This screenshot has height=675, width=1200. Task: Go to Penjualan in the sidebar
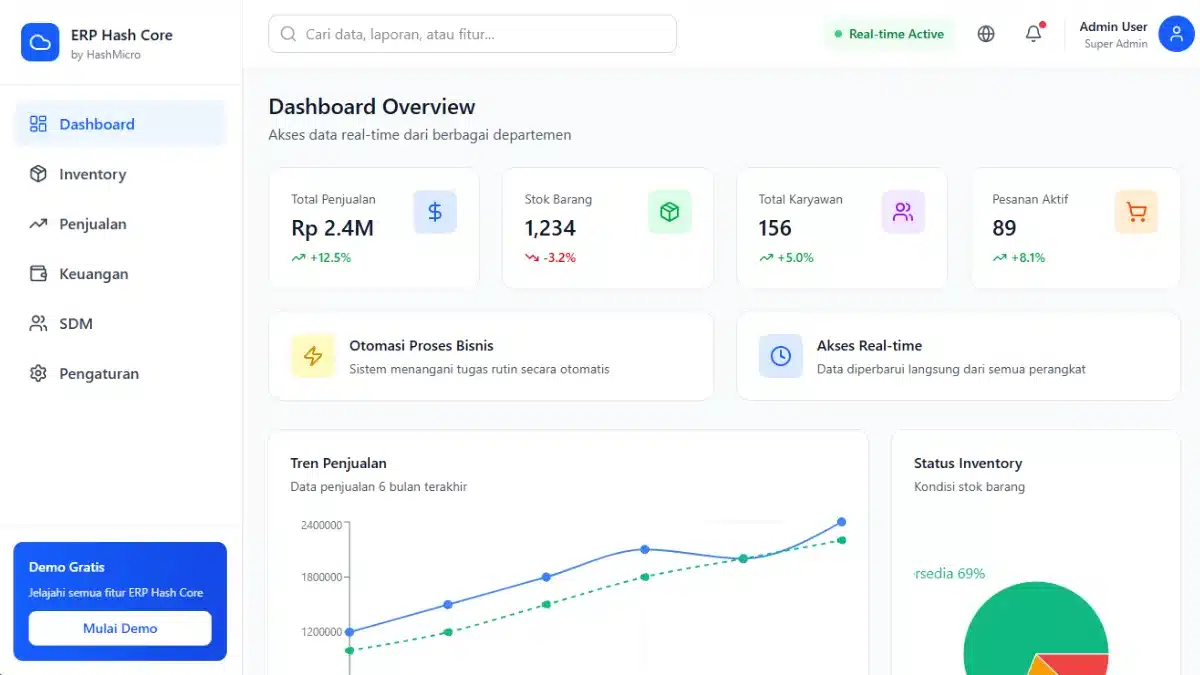[x=92, y=224]
